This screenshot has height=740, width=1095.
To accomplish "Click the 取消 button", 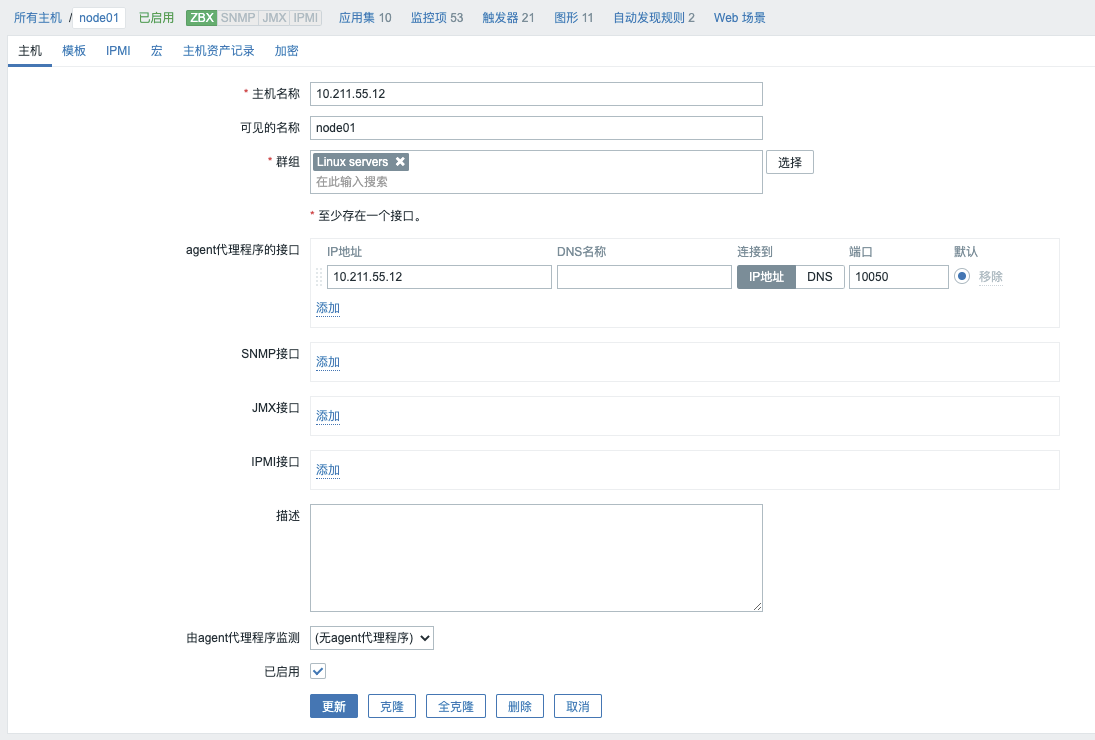I will pyautogui.click(x=578, y=706).
